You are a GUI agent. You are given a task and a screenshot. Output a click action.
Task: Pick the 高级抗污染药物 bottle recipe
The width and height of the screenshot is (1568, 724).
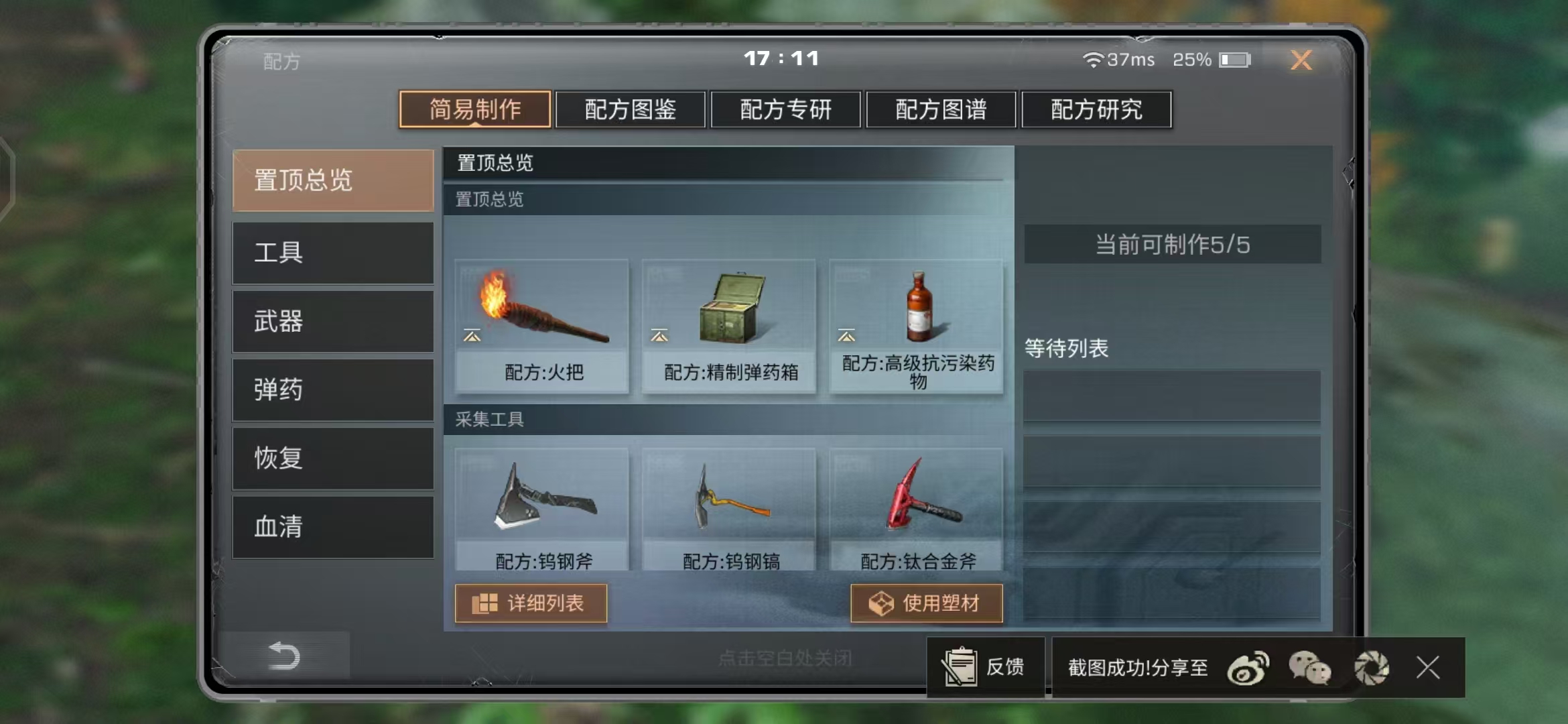(x=917, y=326)
